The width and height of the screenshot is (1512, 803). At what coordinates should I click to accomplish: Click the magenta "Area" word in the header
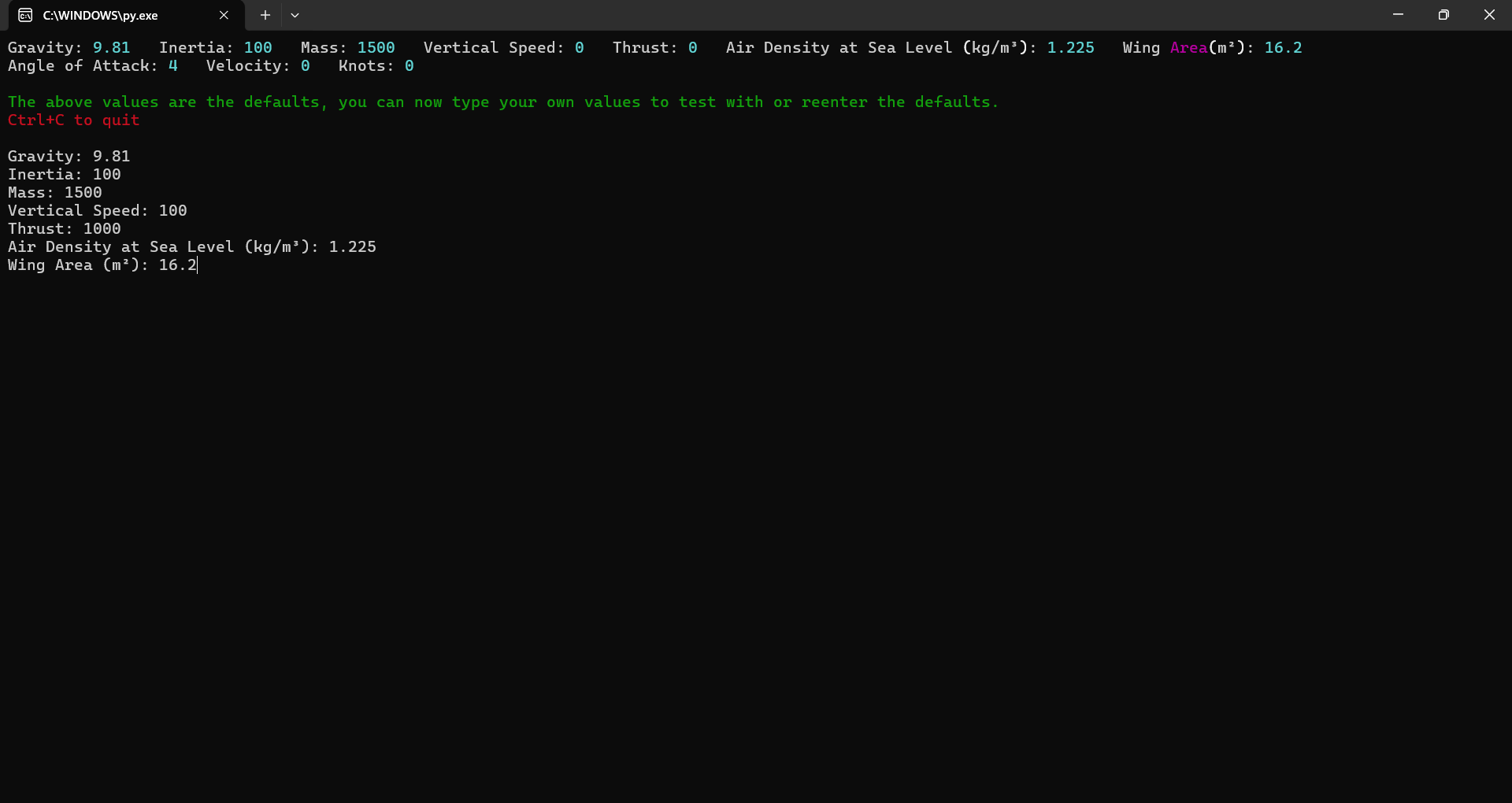coord(1188,48)
